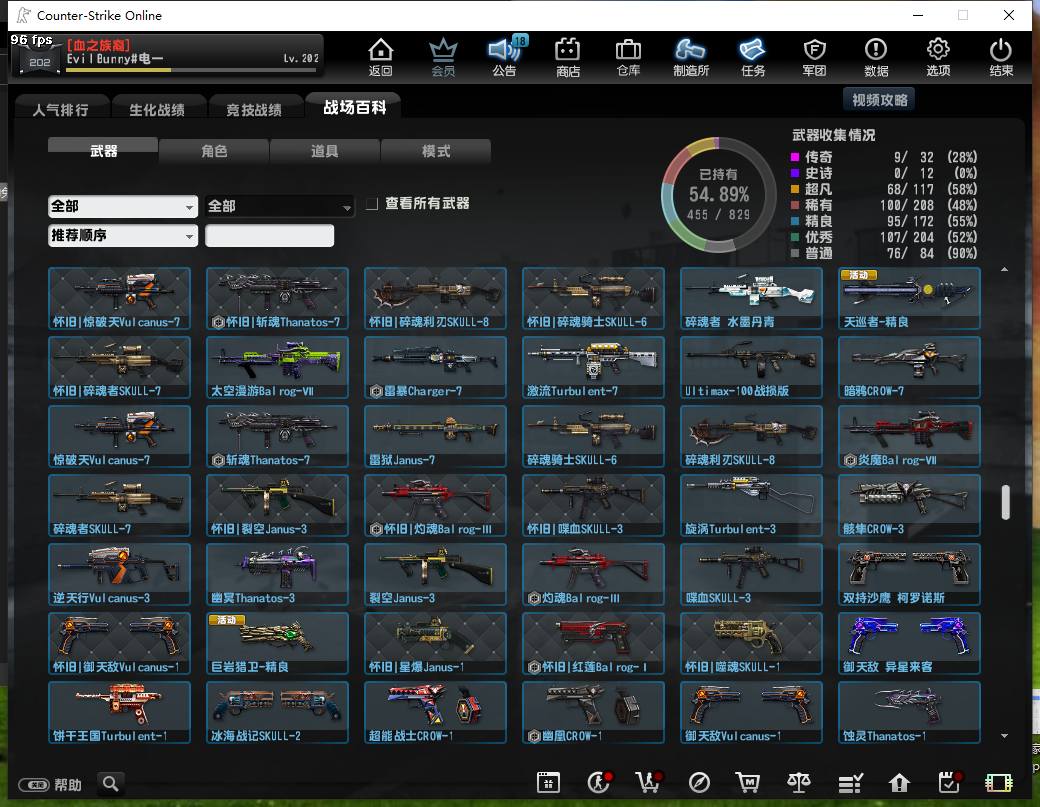Click the scrollbar down arrow of weapon list
Screen dimensions: 1040x807
(x=1005, y=735)
